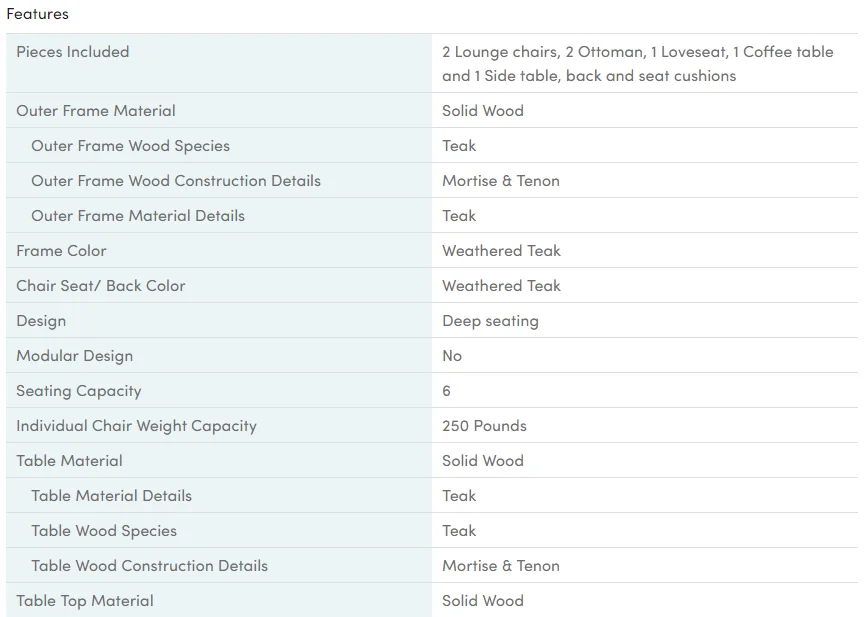Click the Chair Seat/ Back Color label
This screenshot has height=617, width=867.
pos(101,286)
